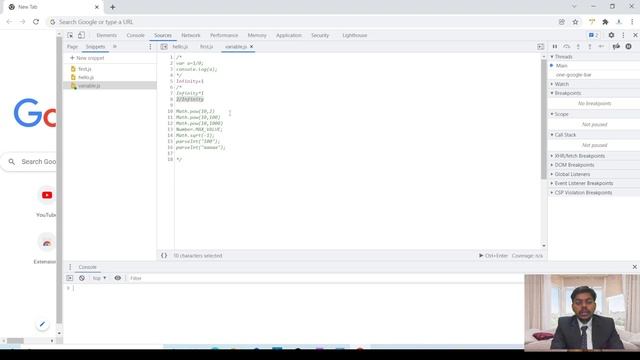Open the Network panel tab
640x360 pixels.
(x=191, y=36)
